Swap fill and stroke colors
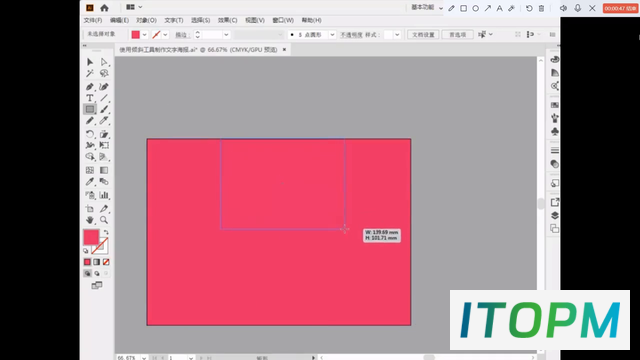Image resolution: width=640 pixels, height=360 pixels. click(x=106, y=232)
